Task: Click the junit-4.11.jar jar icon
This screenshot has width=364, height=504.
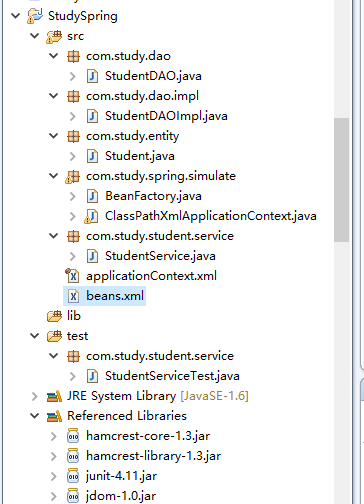Action: pos(73,476)
